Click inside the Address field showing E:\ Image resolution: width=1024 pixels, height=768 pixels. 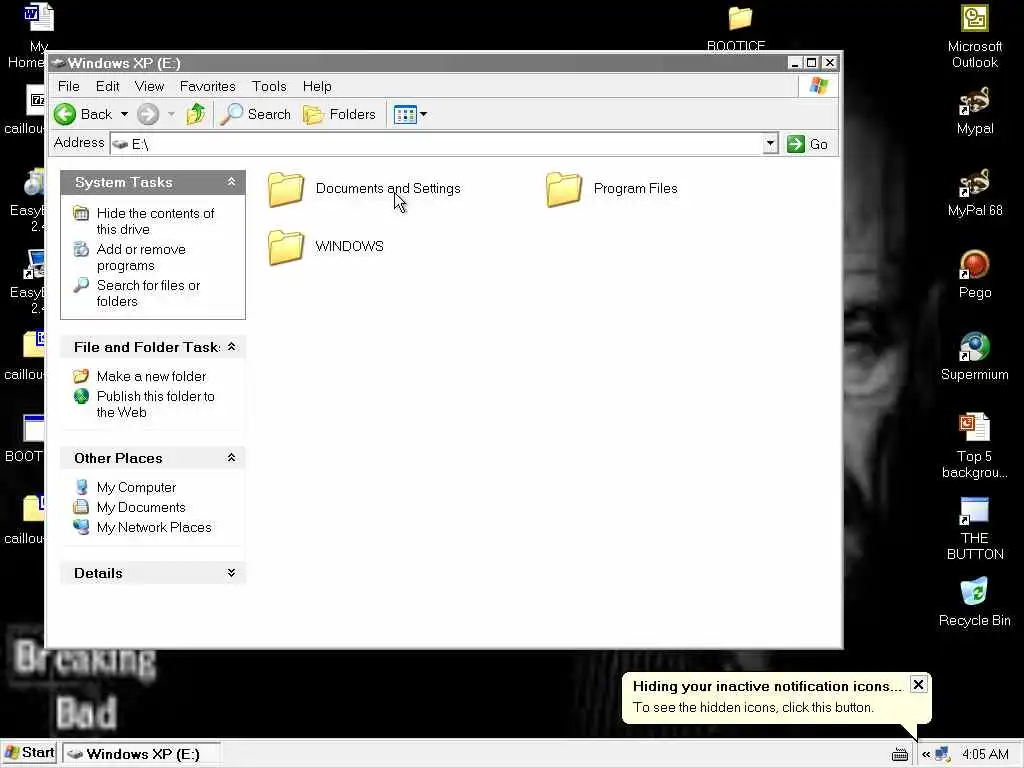pyautogui.click(x=436, y=144)
